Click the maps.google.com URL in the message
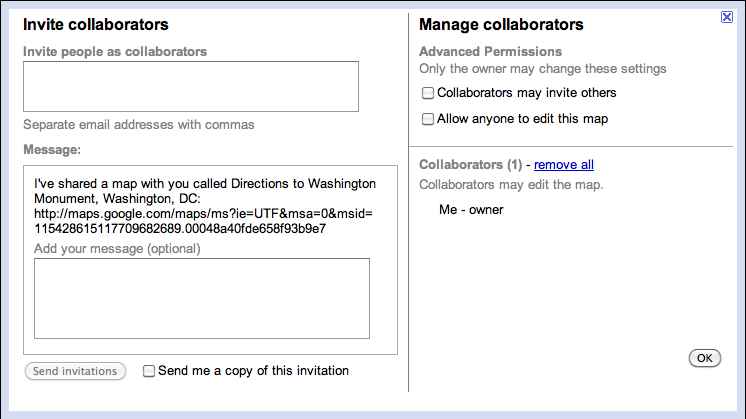The height and width of the screenshot is (419, 746). pos(204,221)
